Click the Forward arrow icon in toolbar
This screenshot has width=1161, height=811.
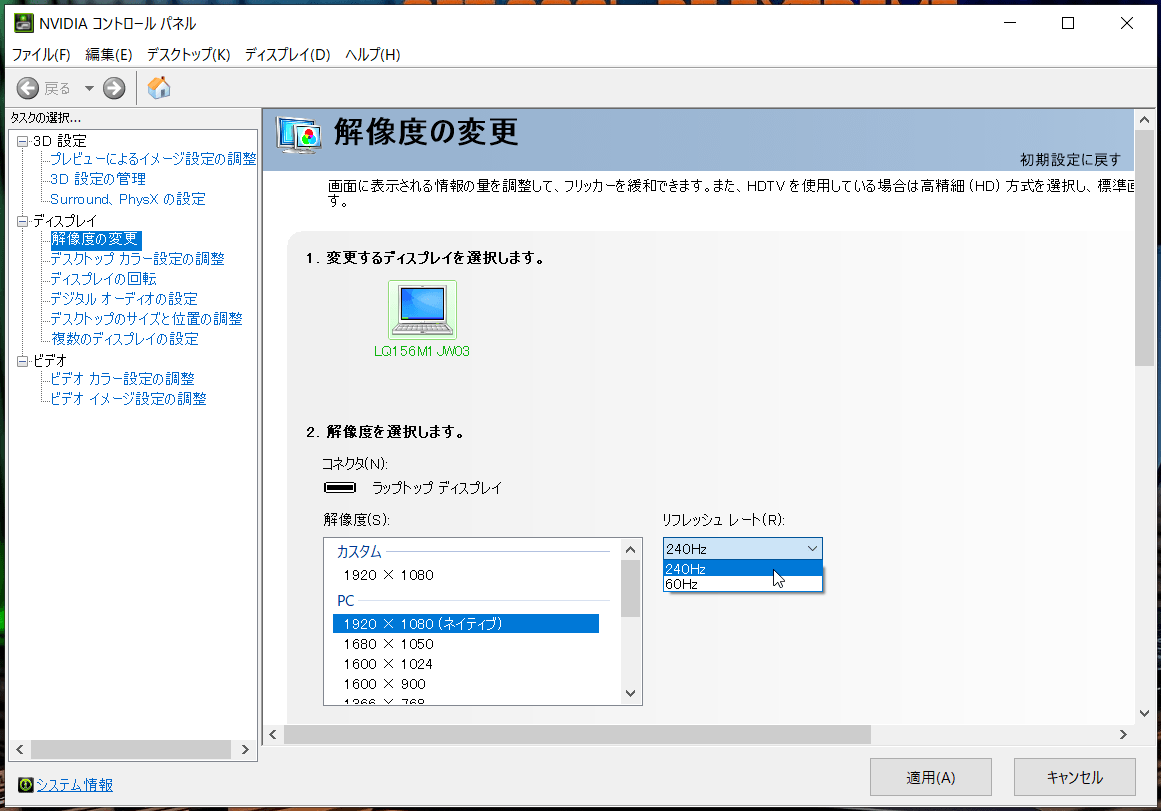click(114, 89)
